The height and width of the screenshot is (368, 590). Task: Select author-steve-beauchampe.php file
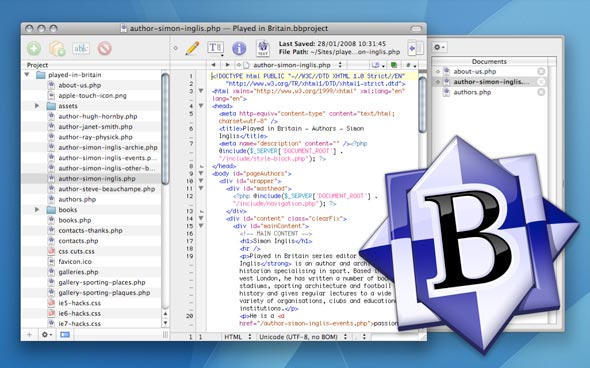pyautogui.click(x=106, y=189)
